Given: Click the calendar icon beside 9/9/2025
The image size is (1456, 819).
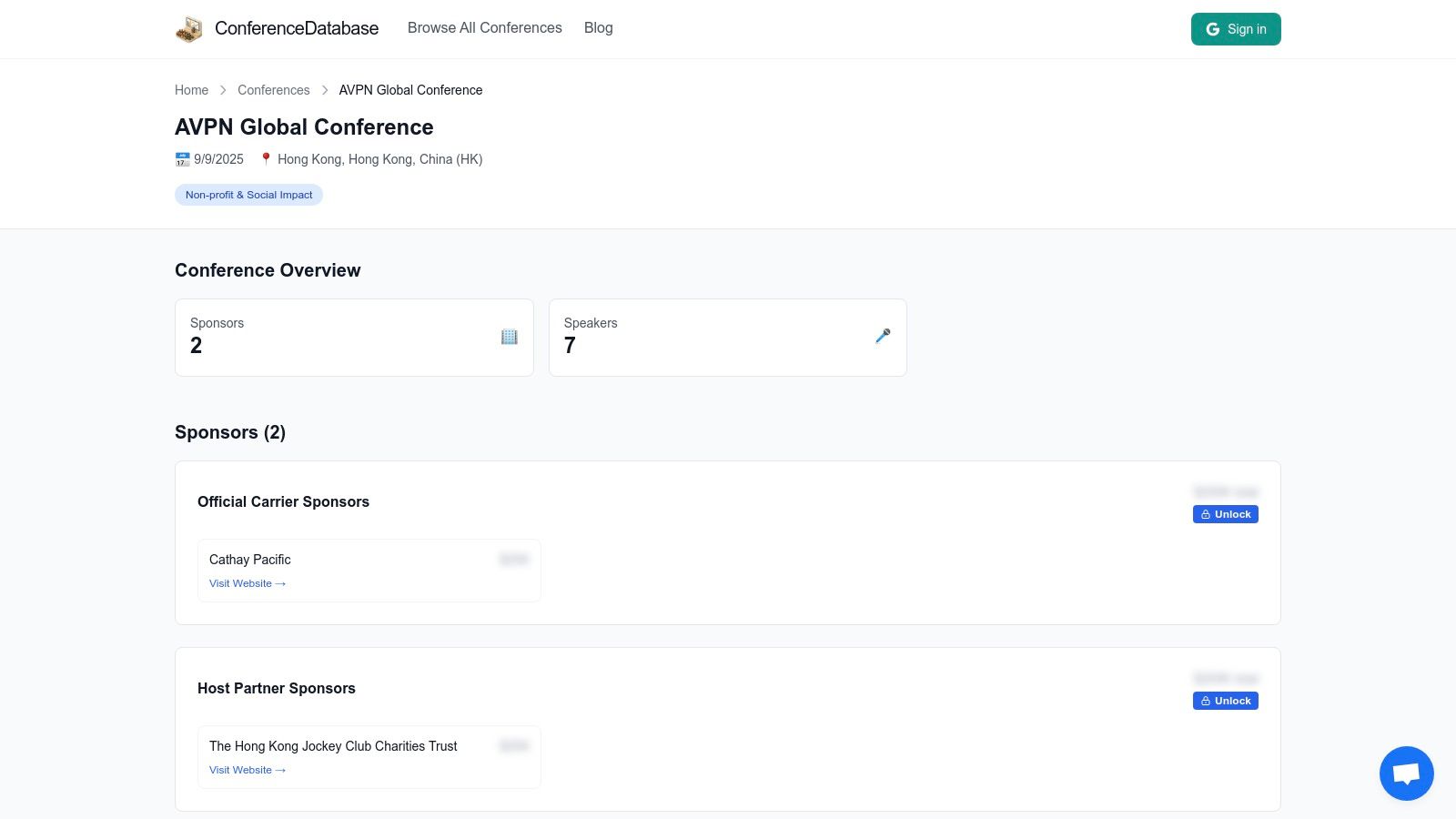Looking at the screenshot, I should (182, 159).
